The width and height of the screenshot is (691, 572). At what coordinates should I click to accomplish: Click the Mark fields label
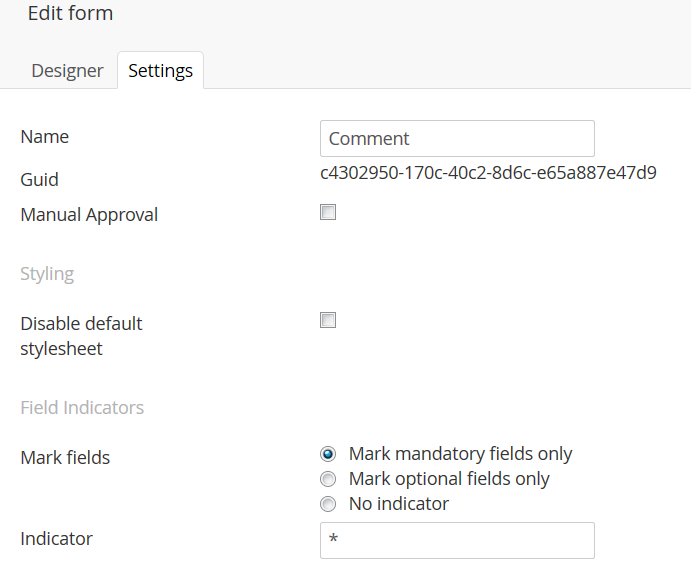[65, 458]
